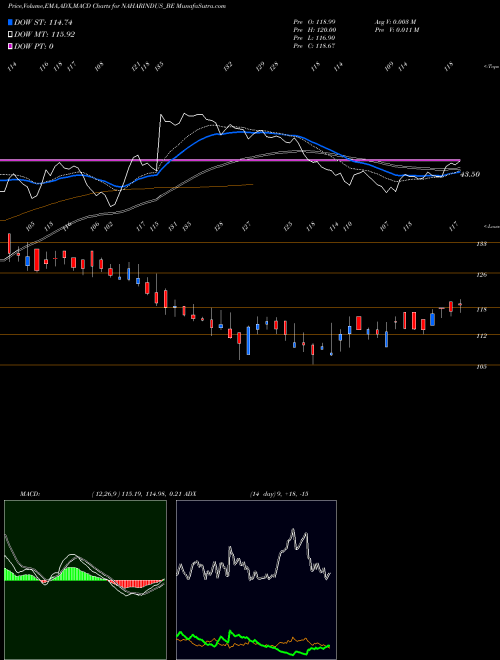Open the ADX indicator panel
Viewport: 500px width, 660px height.
(256, 580)
